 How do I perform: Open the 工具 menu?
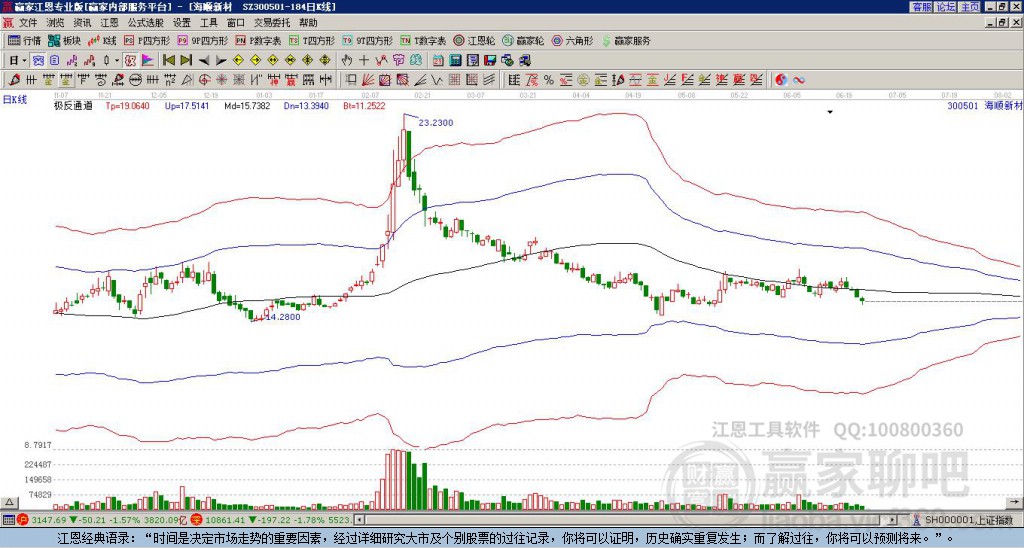[208, 23]
